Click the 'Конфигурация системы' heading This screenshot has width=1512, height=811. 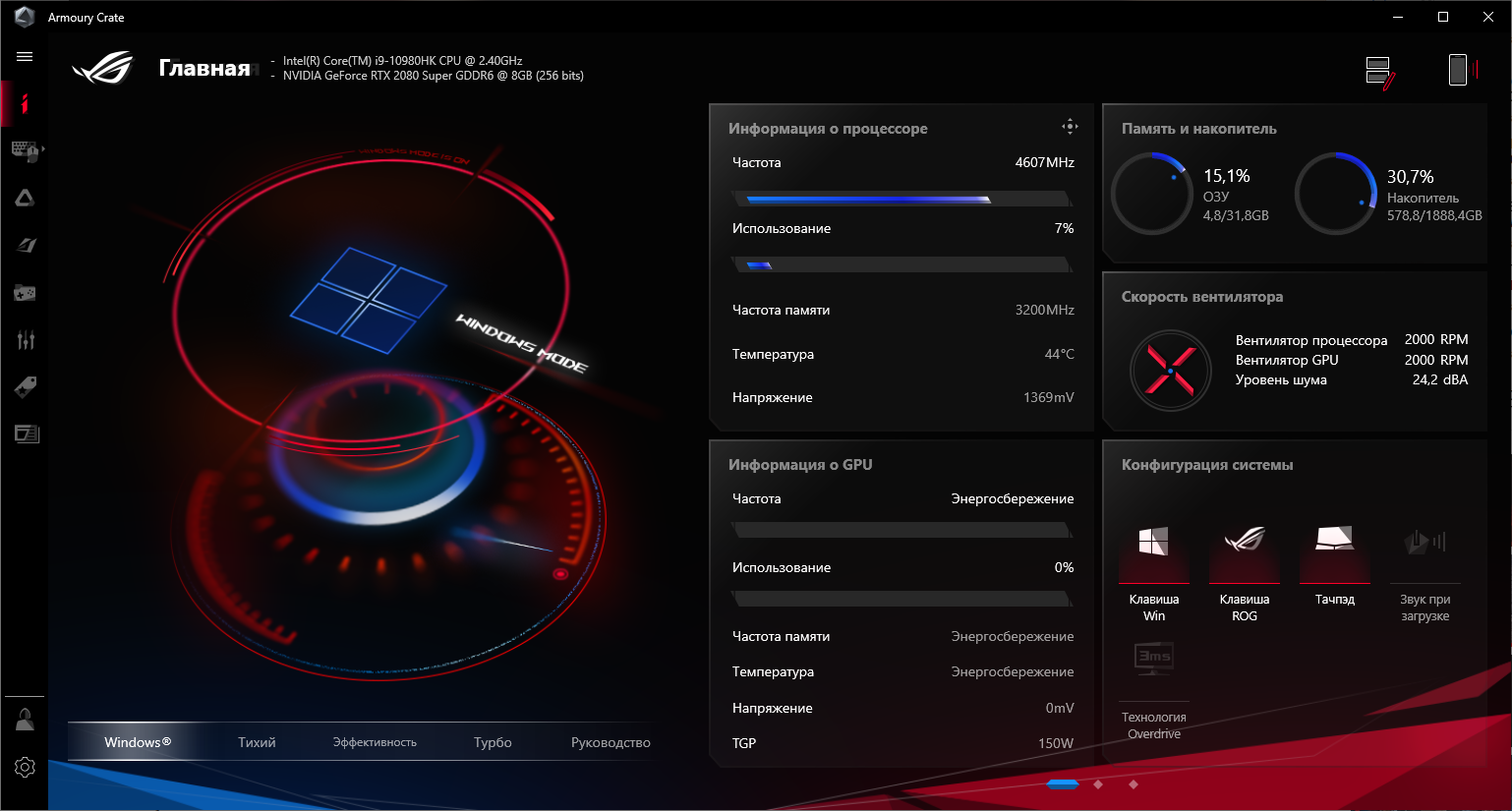point(1207,465)
